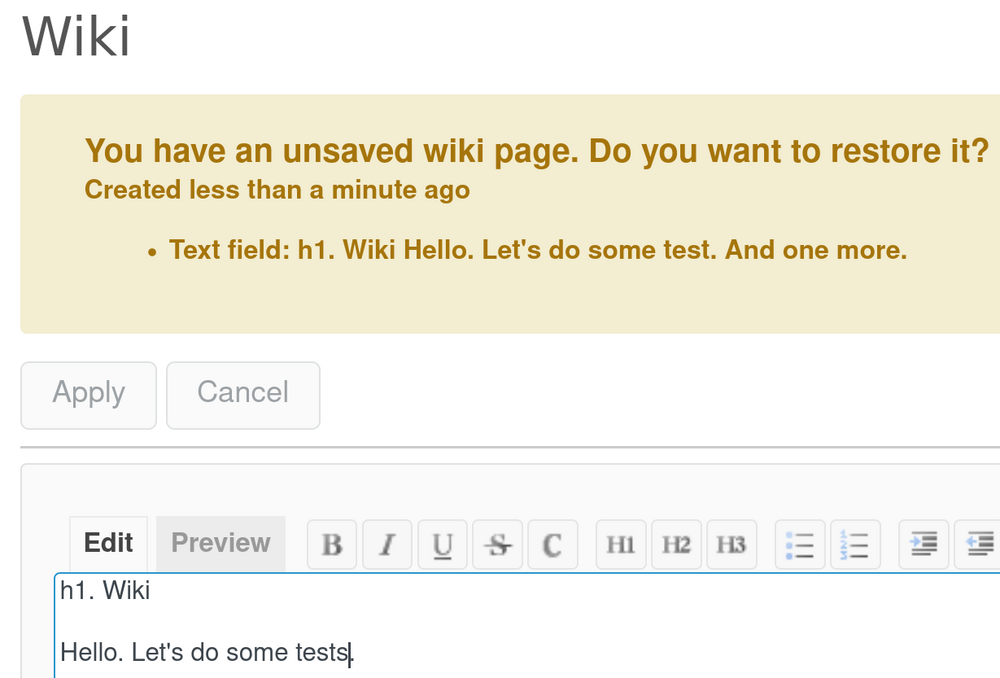Screen dimensions: 1000x678
Task: Insert inline code with the C icon
Action: 552,543
